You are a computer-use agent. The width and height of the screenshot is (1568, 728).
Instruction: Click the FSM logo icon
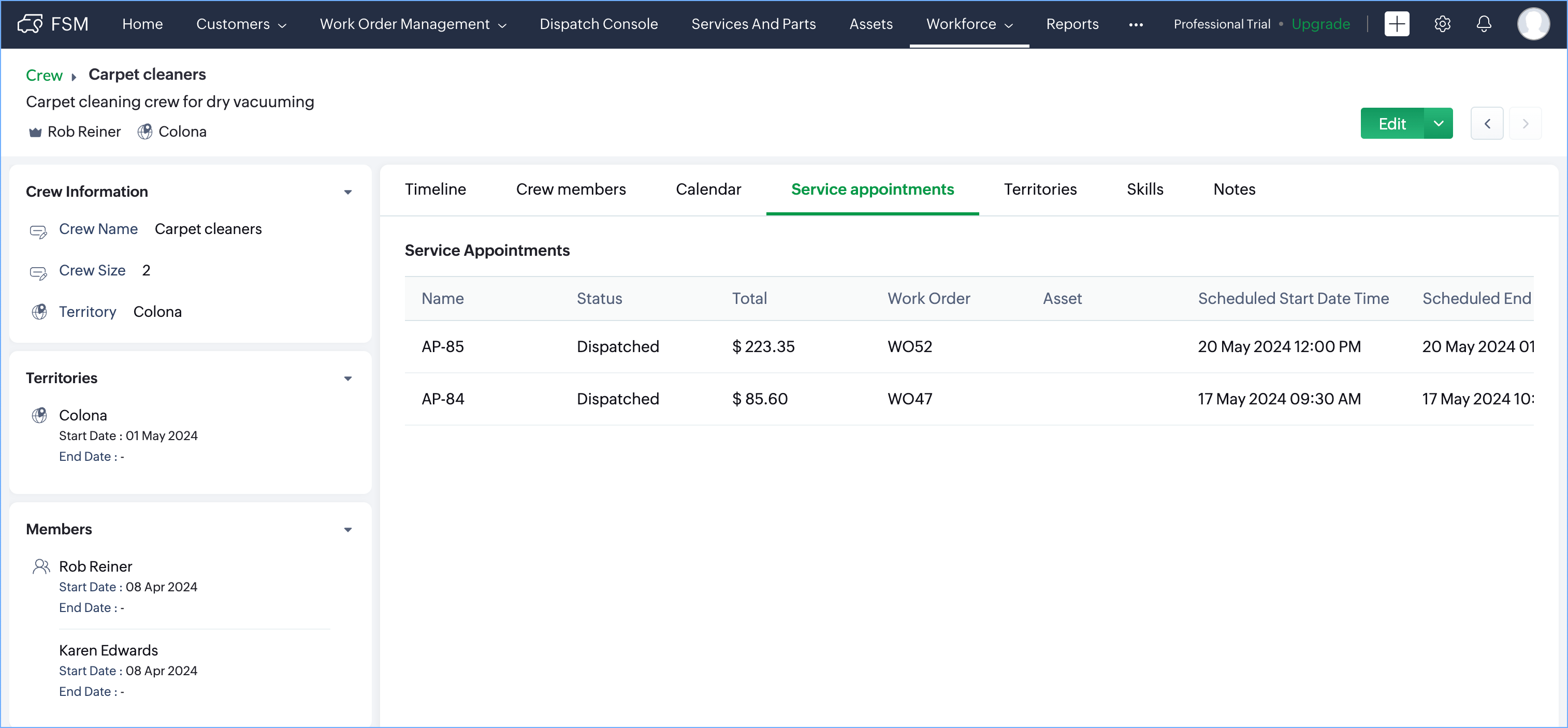[x=30, y=24]
